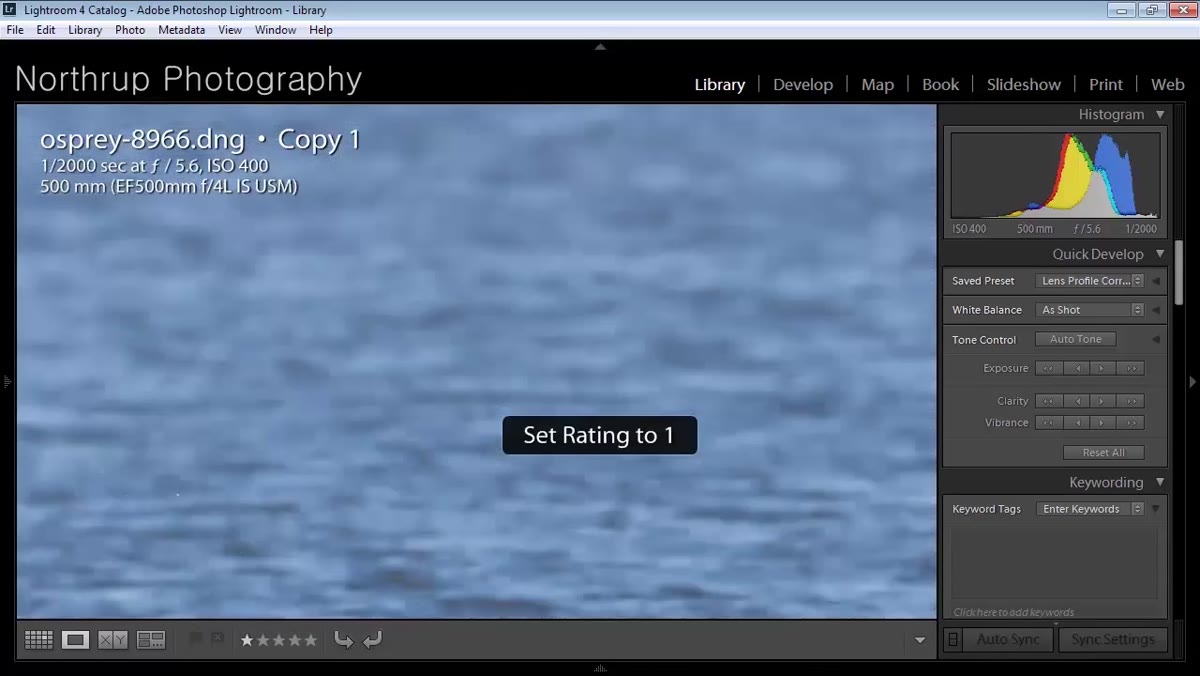Open the Help menu
1200x676 pixels.
(321, 30)
